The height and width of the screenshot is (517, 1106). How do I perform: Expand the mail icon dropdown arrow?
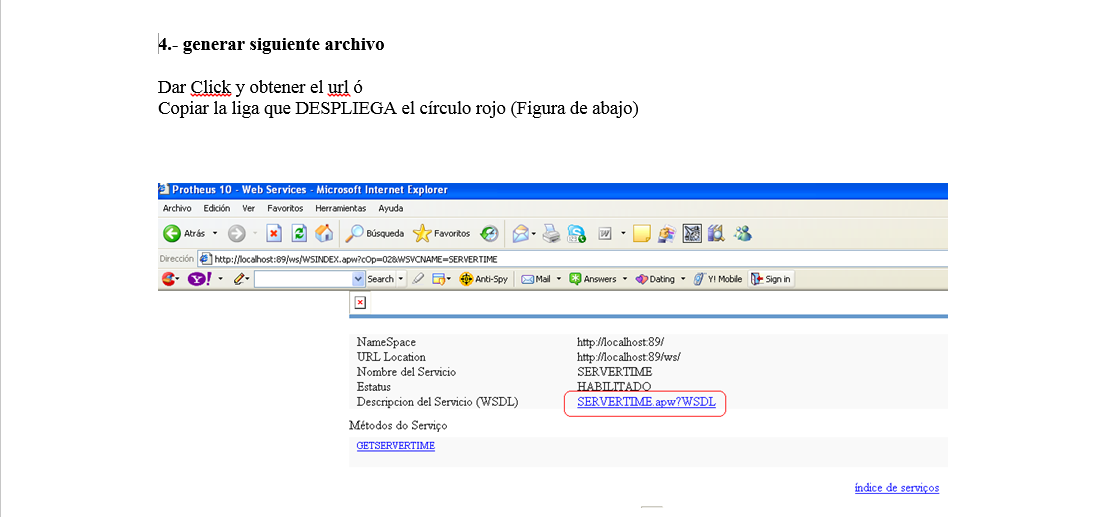point(534,233)
